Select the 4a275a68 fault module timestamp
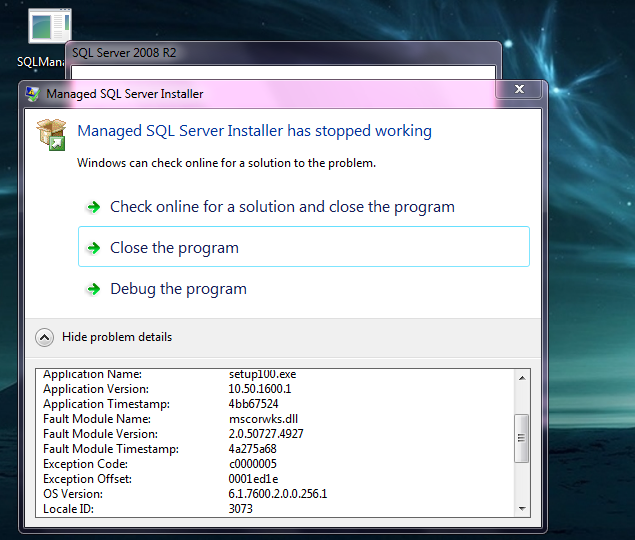Screen dimensions: 635x540 (253, 449)
